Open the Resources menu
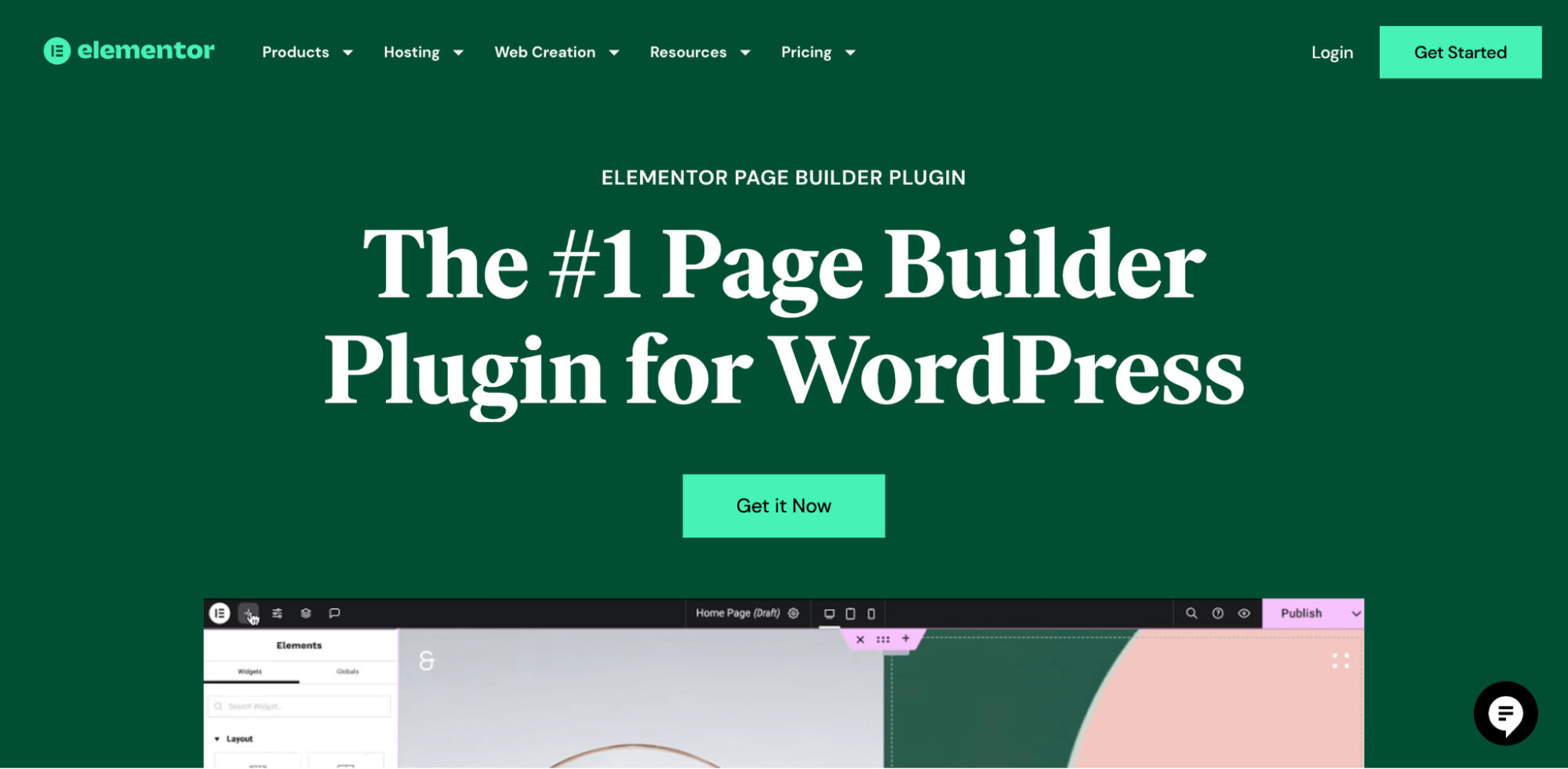This screenshot has width=1568, height=769. [x=688, y=53]
